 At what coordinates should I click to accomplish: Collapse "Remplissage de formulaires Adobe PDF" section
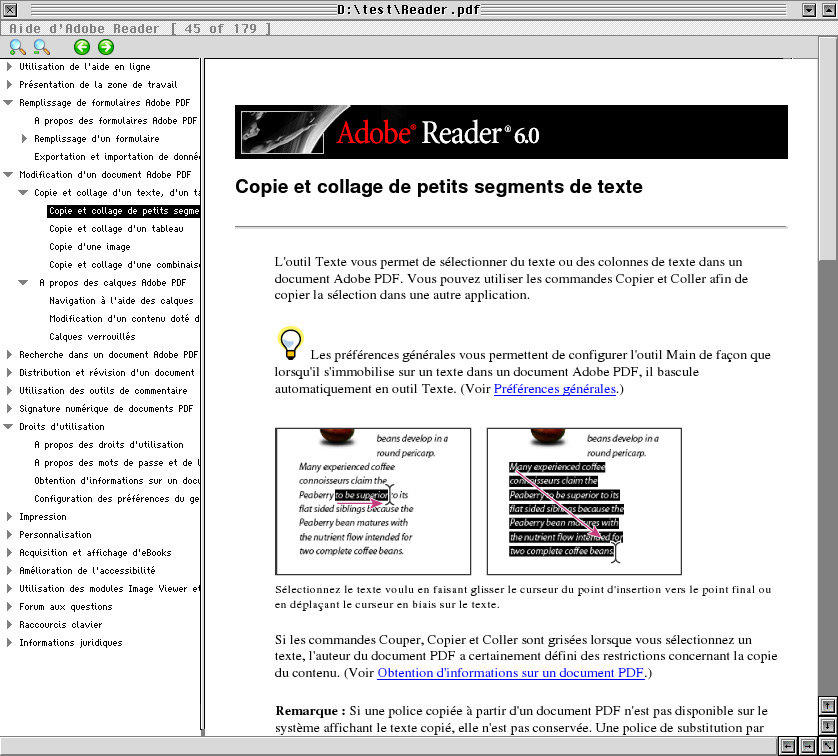tap(8, 103)
